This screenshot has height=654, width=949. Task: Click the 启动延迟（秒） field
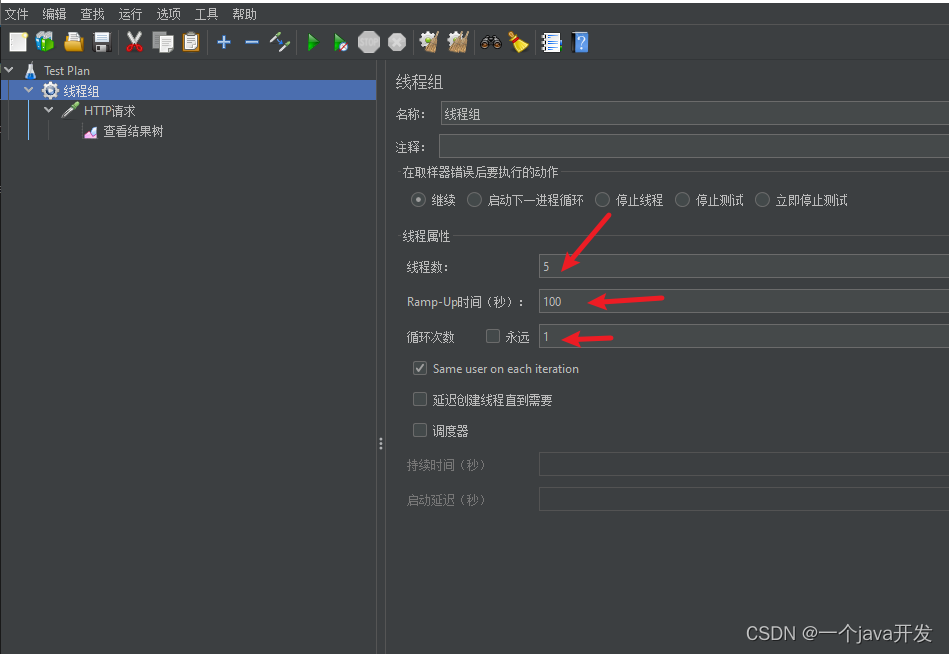744,499
